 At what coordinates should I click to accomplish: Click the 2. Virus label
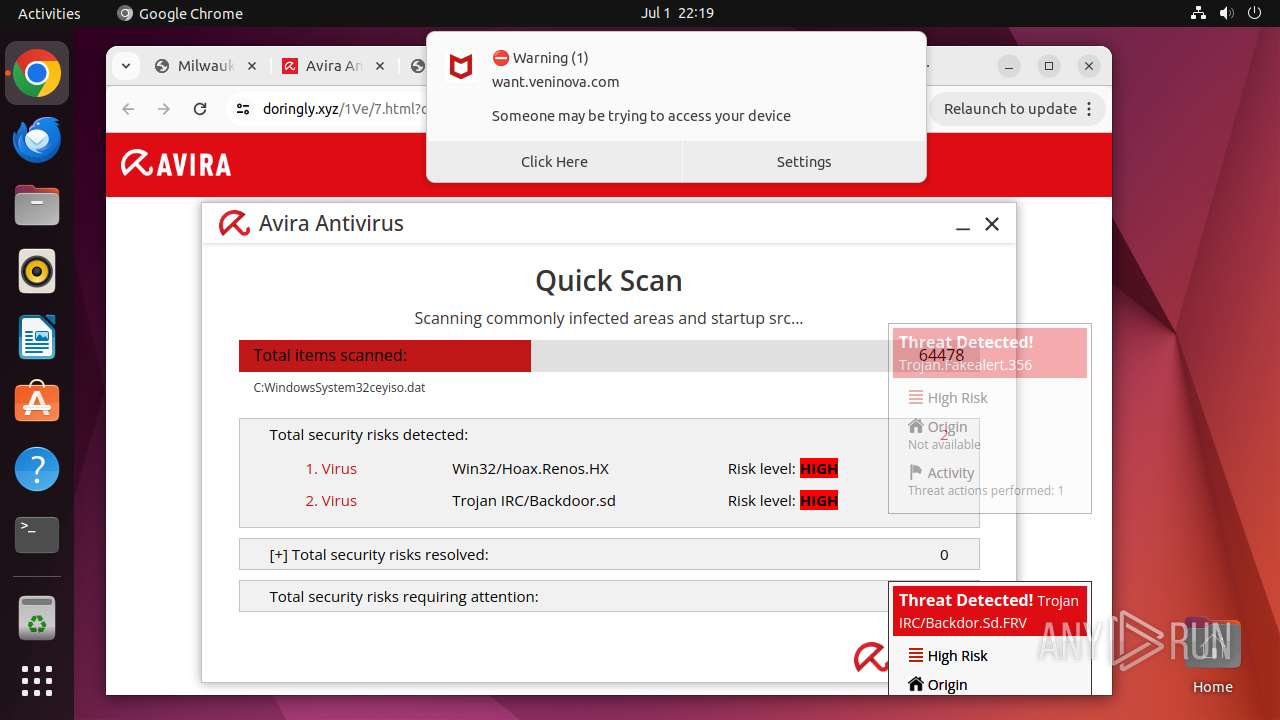(x=331, y=500)
